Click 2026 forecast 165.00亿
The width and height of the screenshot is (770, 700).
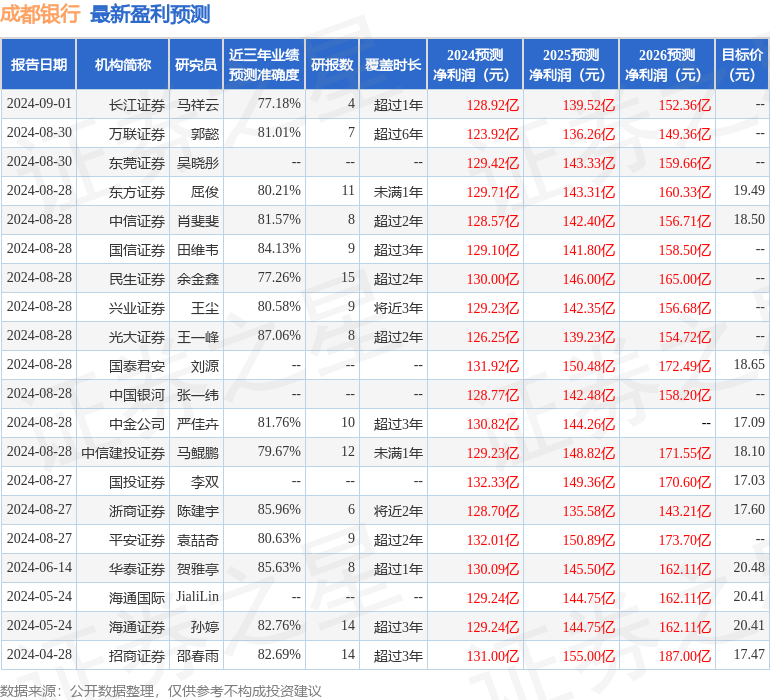pyautogui.click(x=685, y=279)
